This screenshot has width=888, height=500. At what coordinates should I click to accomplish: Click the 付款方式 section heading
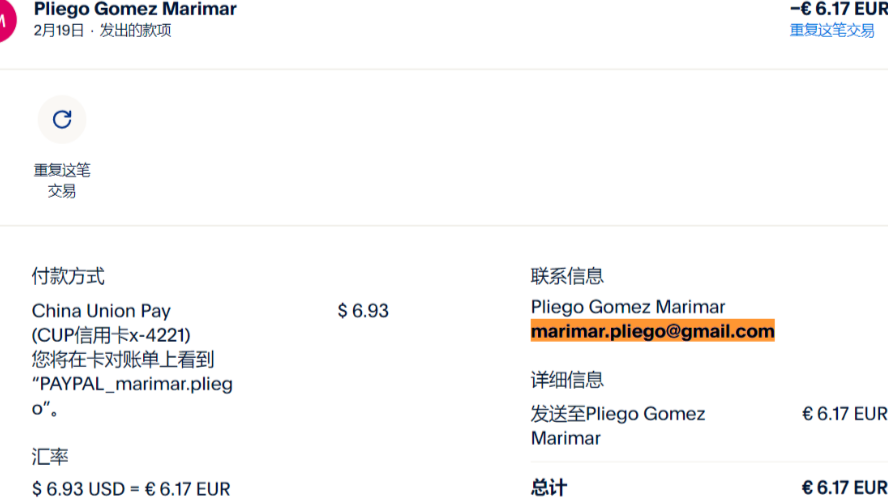68,276
